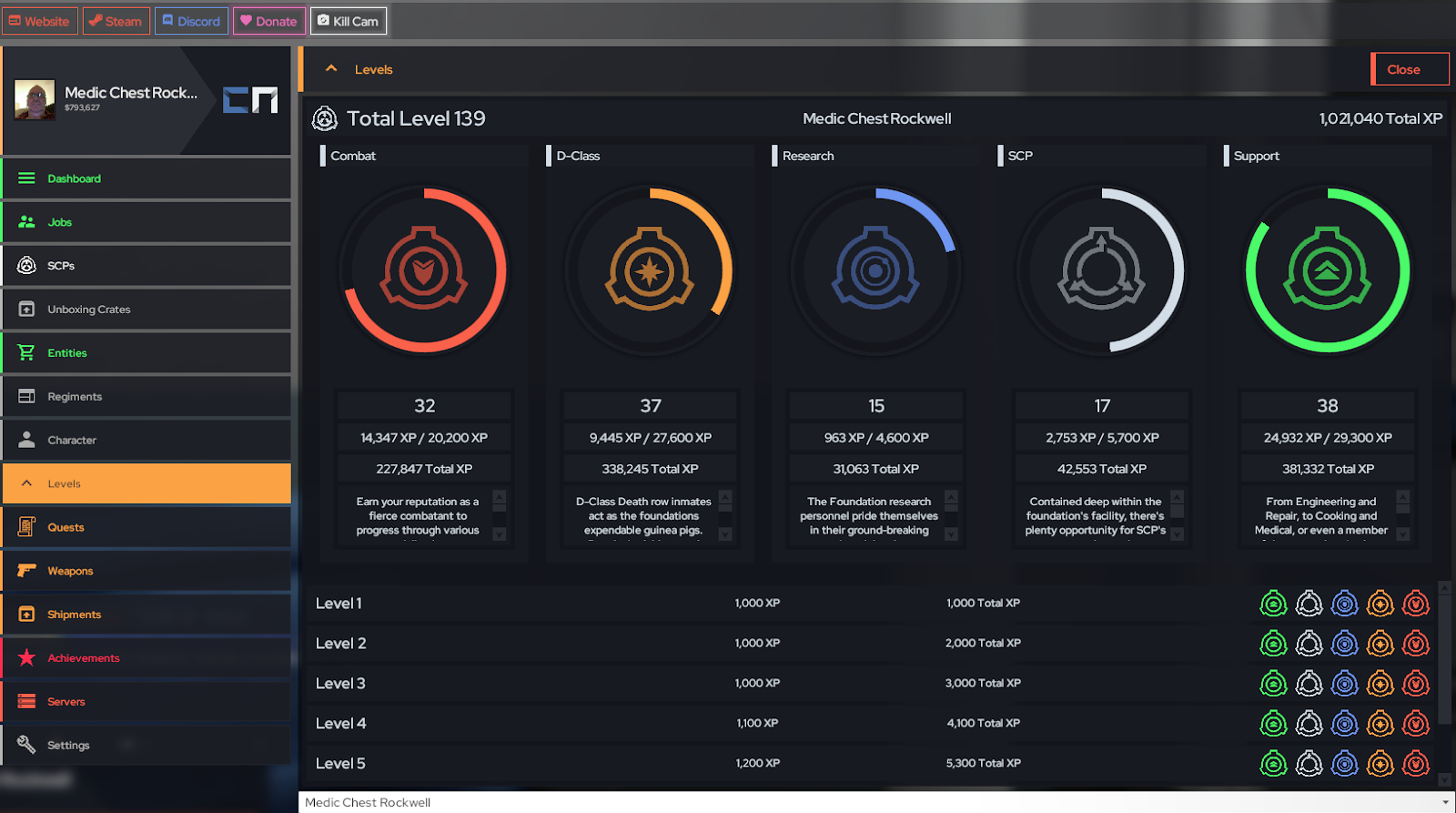The width and height of the screenshot is (1456, 813).
Task: Click the Combat red progress ring
Action: [424, 270]
